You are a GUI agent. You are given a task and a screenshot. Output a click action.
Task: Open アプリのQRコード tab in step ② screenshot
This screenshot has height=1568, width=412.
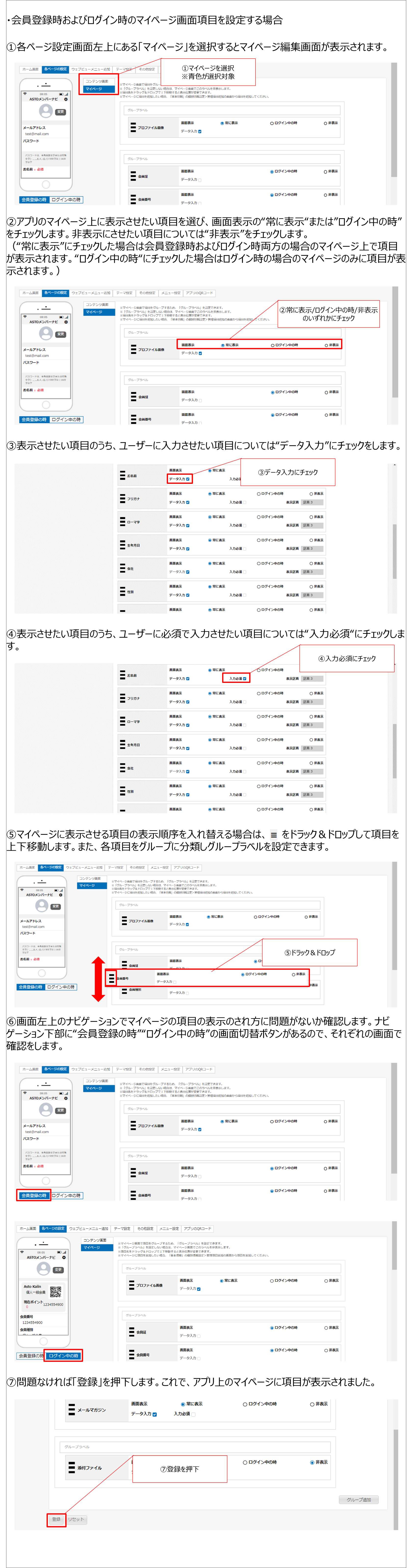(200, 293)
